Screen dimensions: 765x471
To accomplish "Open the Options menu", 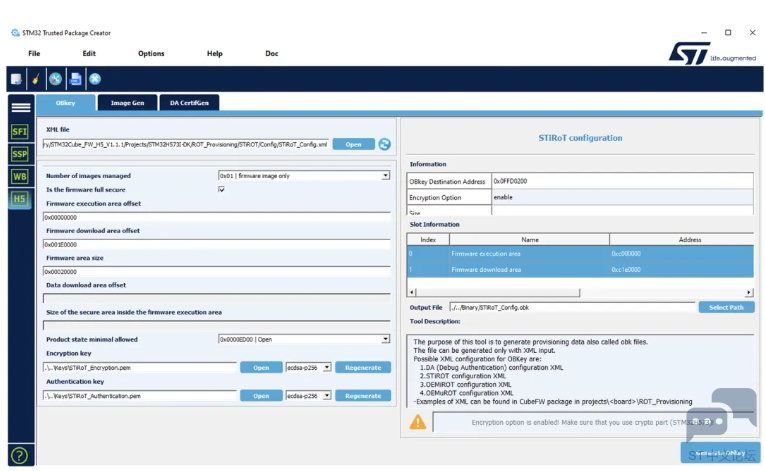I will [x=151, y=54].
